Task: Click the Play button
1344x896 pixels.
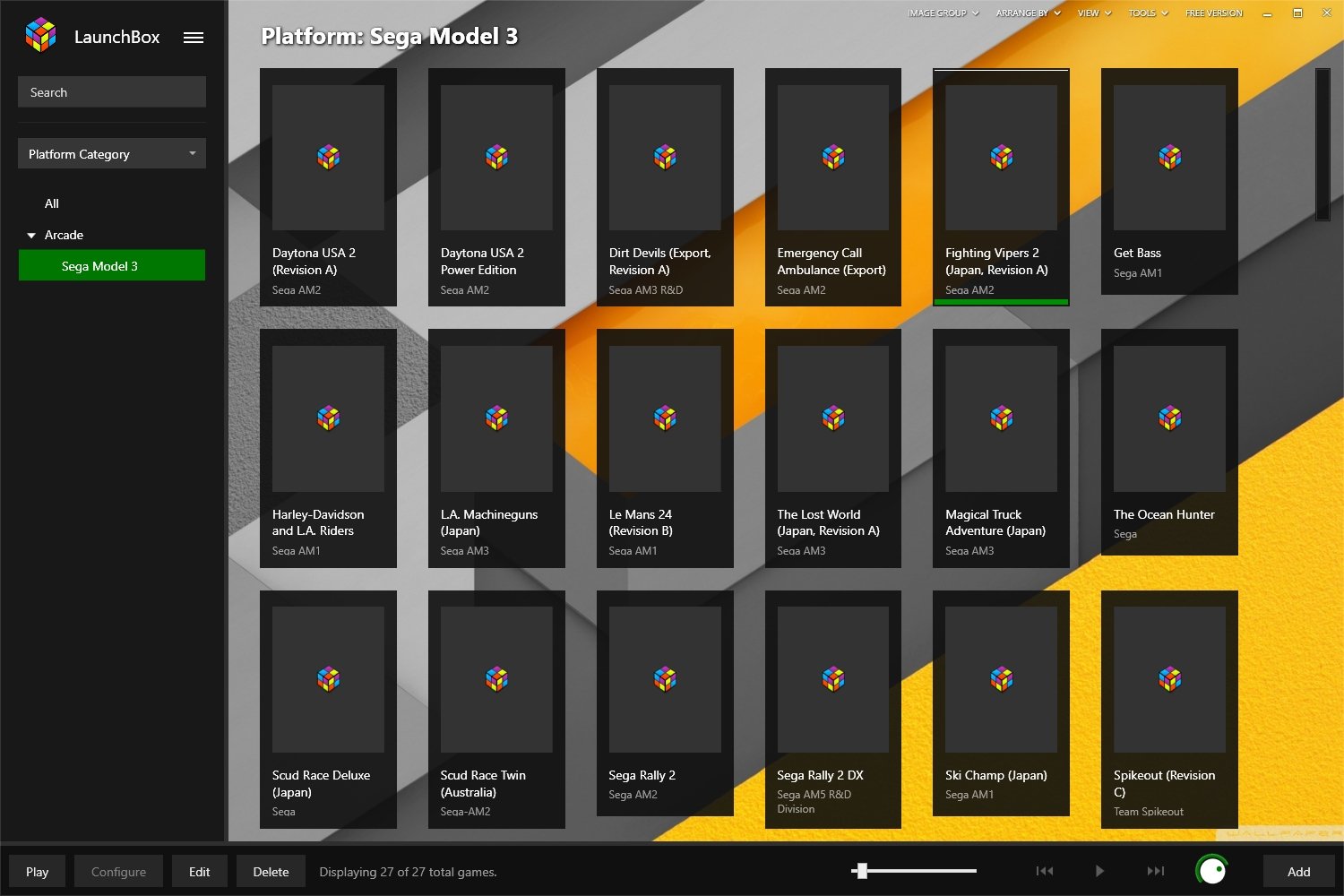Action: [x=37, y=871]
